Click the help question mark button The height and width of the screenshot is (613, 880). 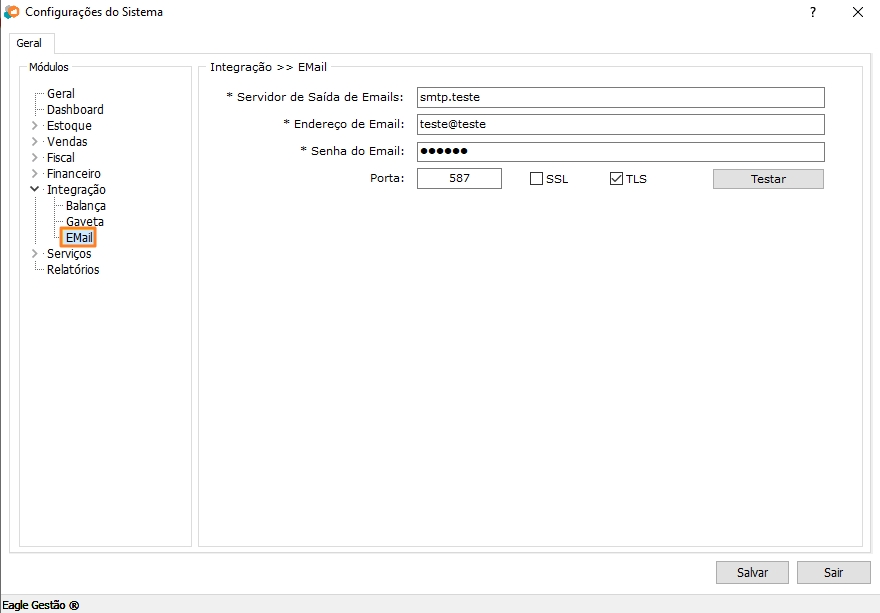[x=812, y=12]
